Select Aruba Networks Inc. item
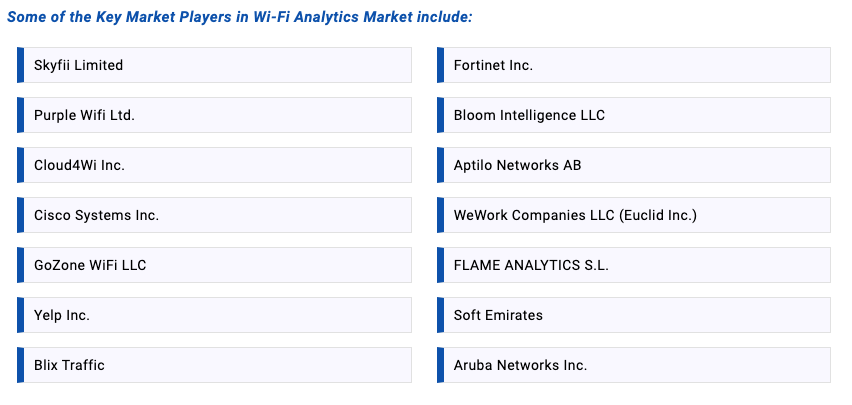 coord(520,365)
